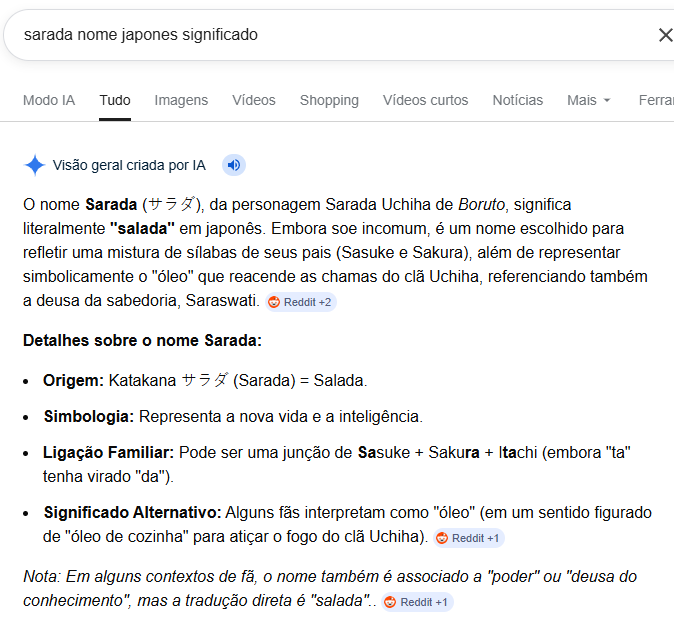
Task: Switch to the Modo IA tab
Action: coord(49,100)
